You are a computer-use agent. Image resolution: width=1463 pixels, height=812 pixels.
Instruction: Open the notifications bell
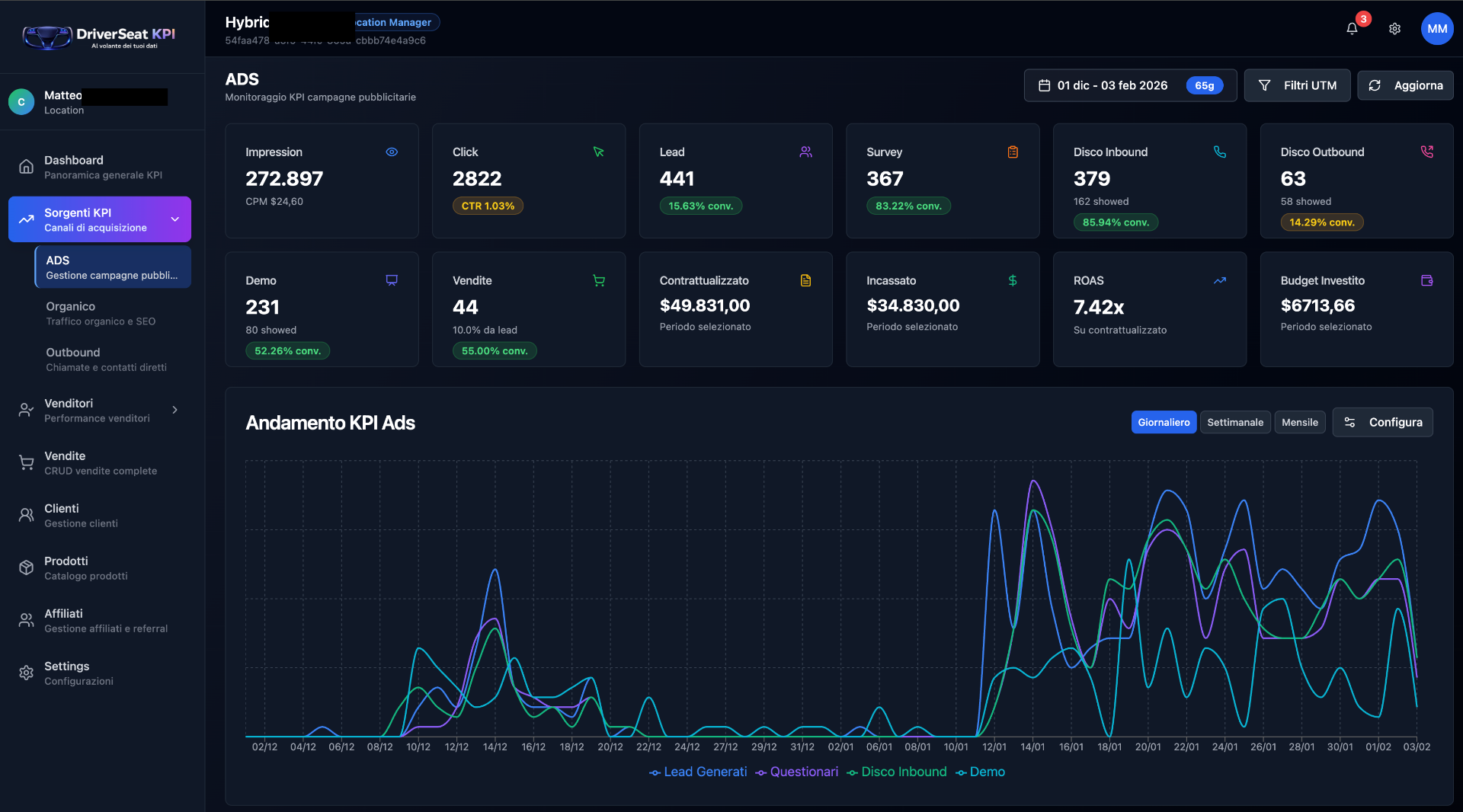click(1352, 28)
